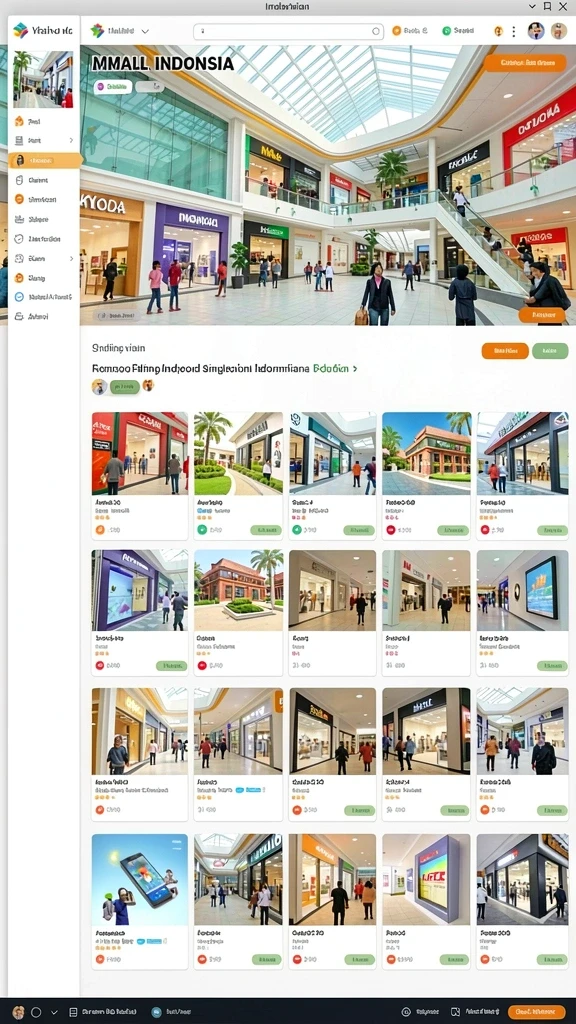576x1024 pixels.
Task: Click the printer icon at sidebar bottom
Action: [x=19, y=316]
